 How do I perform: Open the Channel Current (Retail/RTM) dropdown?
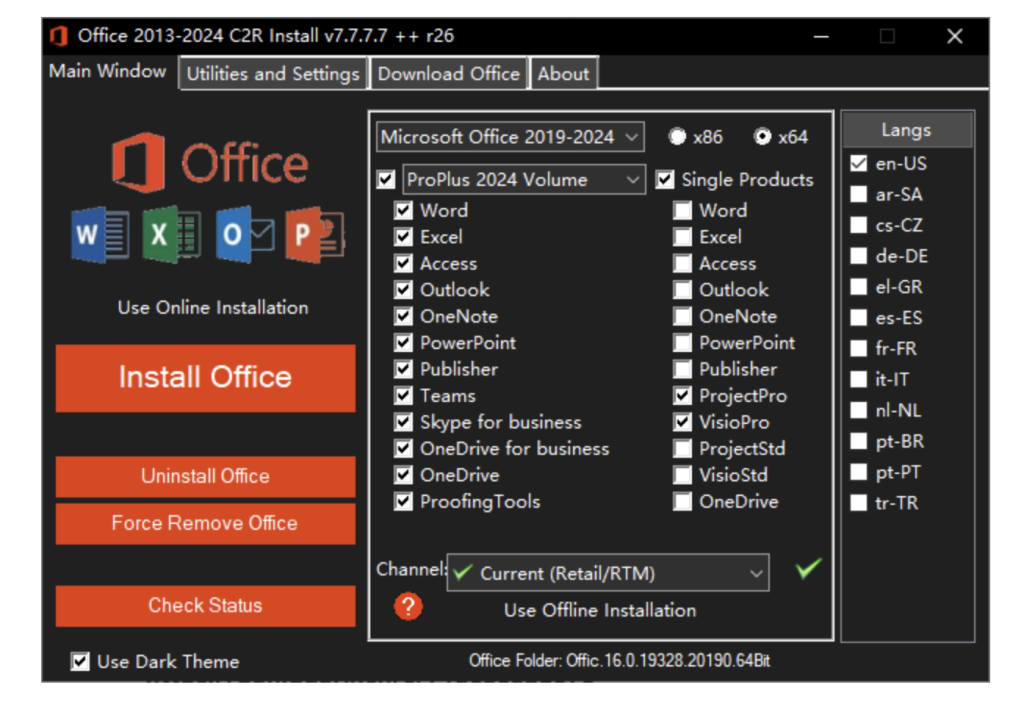tap(607, 573)
